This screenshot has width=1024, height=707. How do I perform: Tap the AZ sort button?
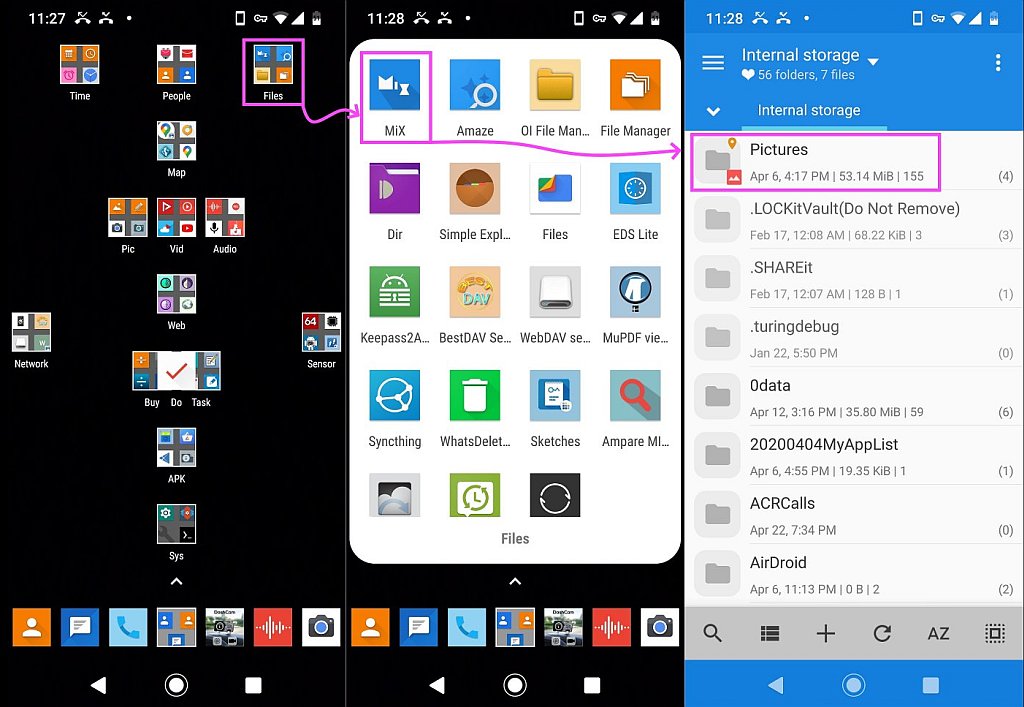pyautogui.click(x=938, y=633)
